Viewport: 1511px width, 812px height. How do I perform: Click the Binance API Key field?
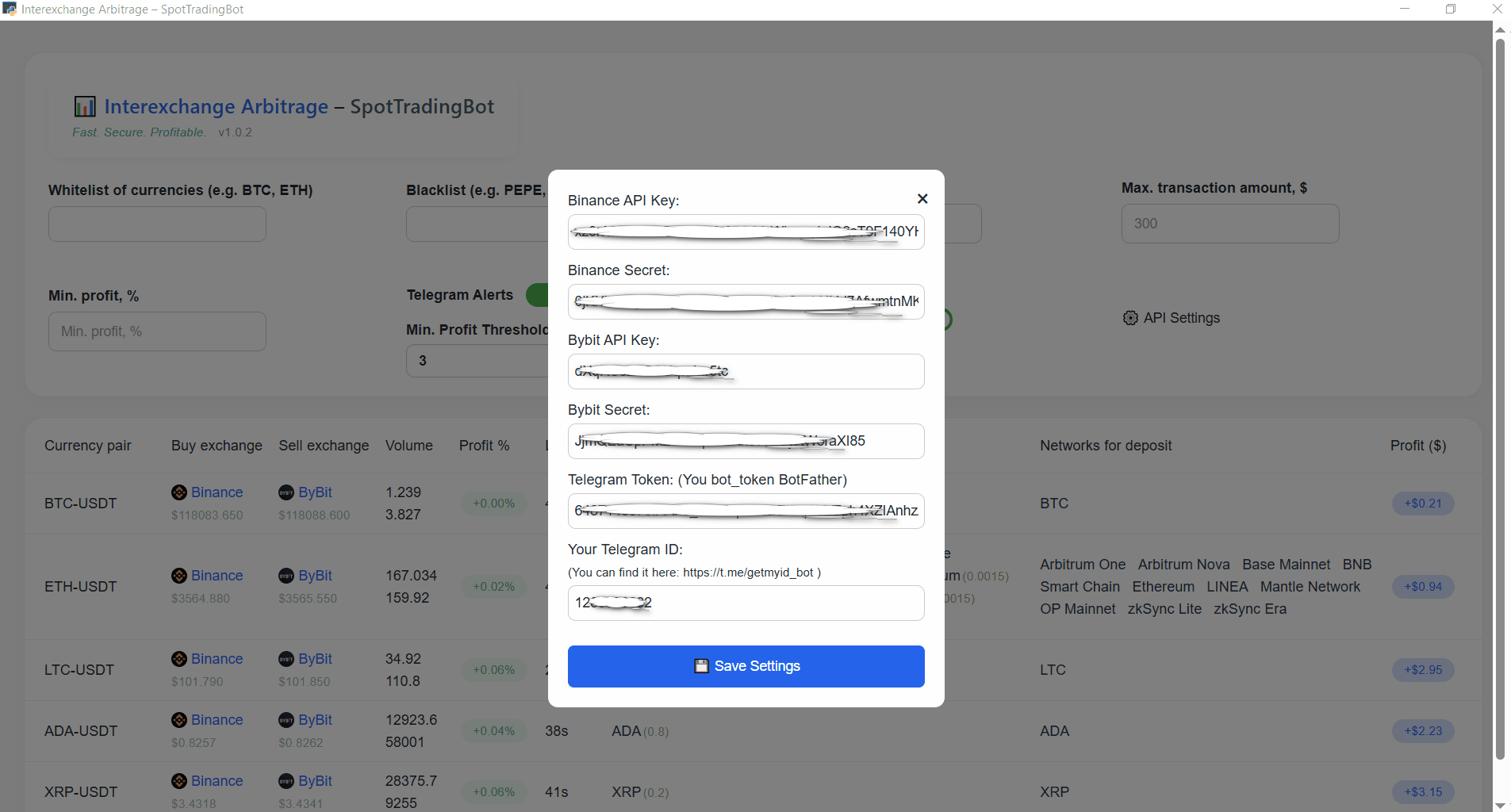[x=746, y=232]
